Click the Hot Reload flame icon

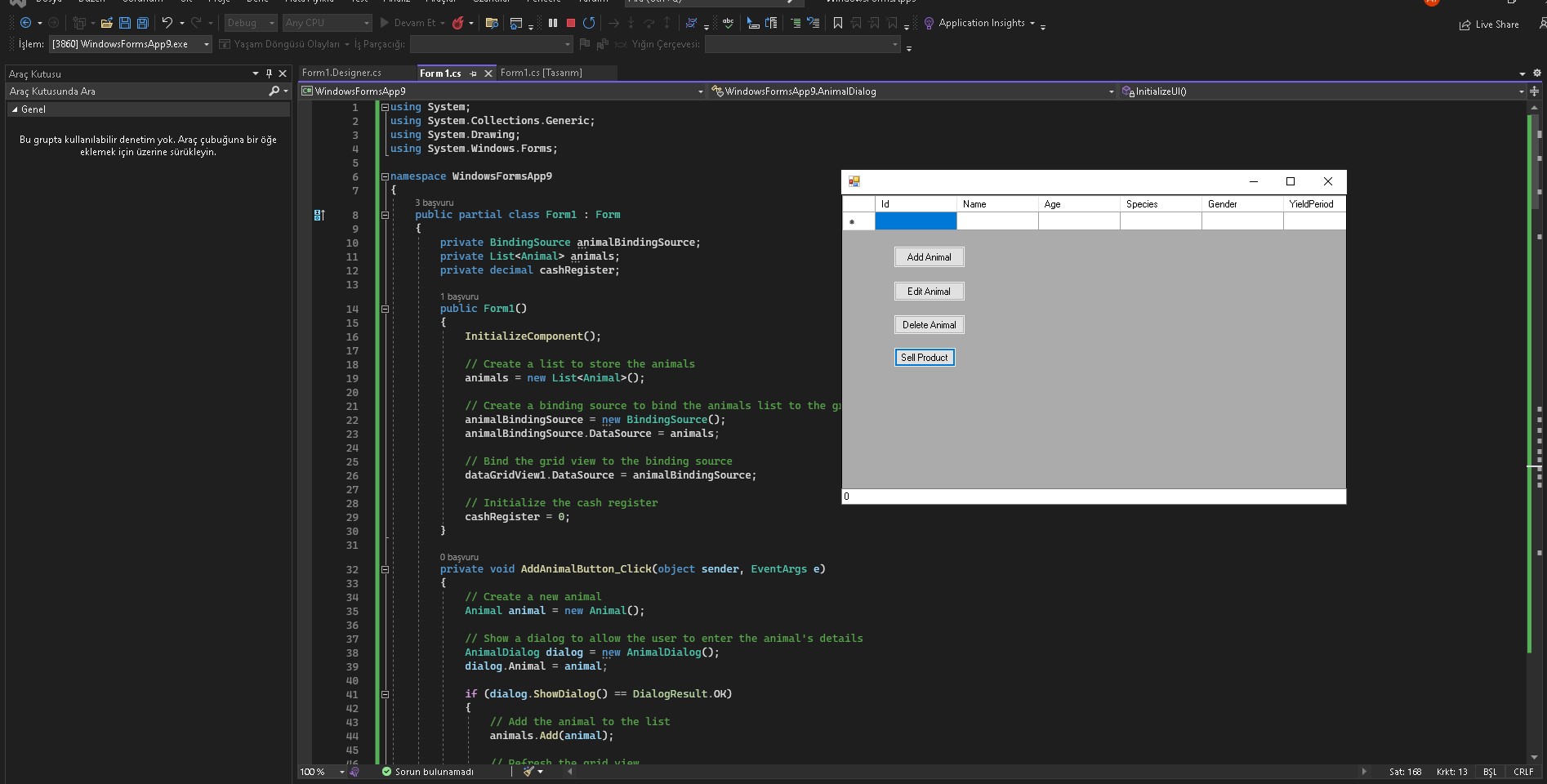[x=458, y=23]
